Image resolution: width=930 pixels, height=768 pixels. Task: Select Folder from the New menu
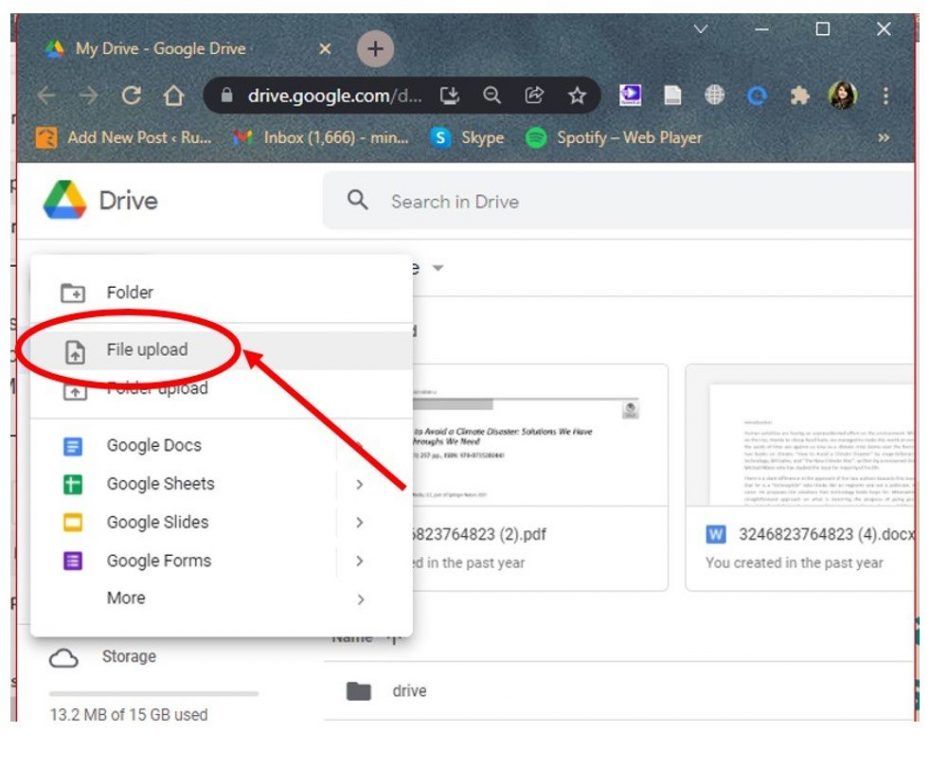click(221, 292)
